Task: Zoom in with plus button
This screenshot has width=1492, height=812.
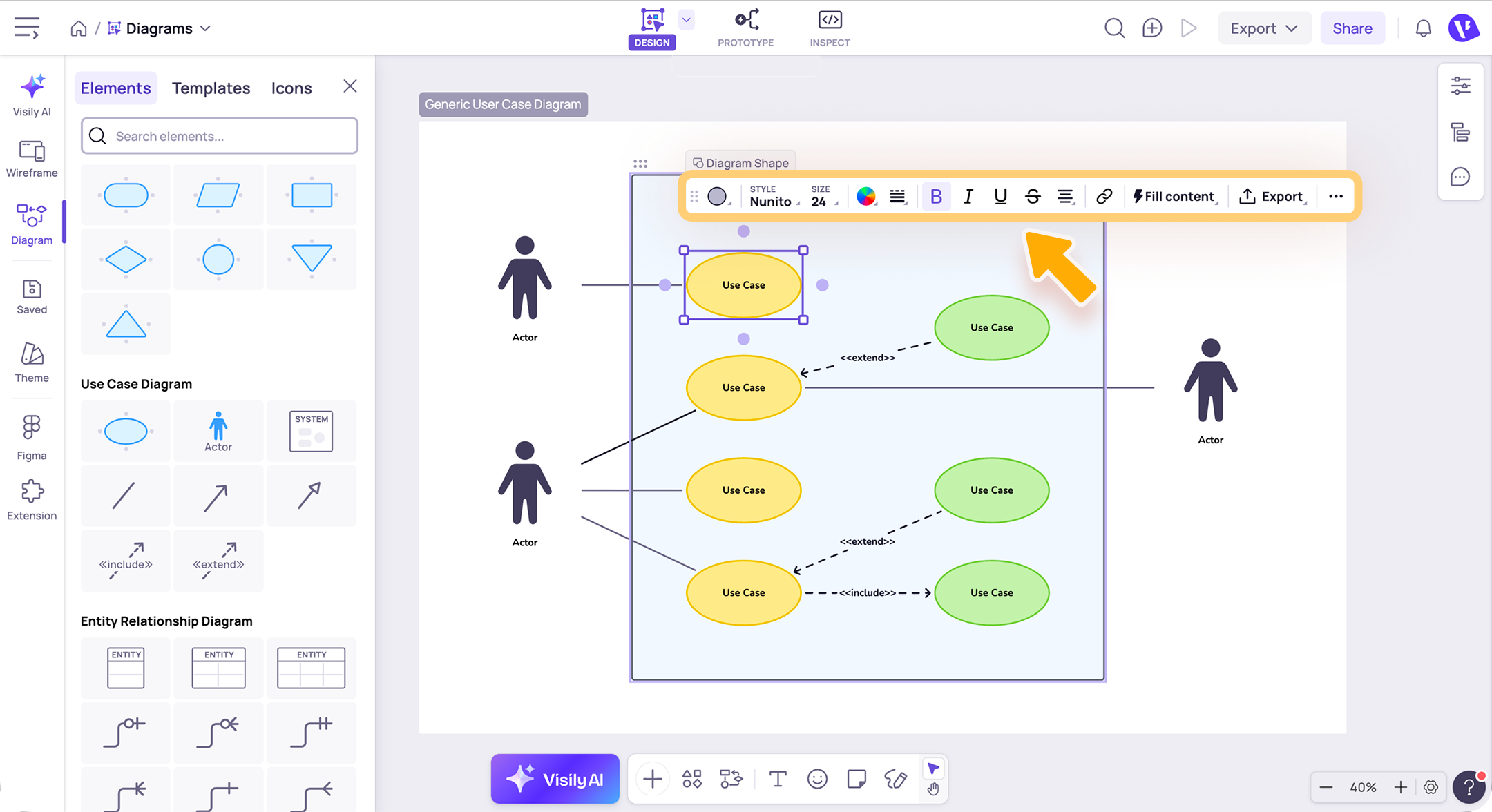Action: pyautogui.click(x=1400, y=787)
